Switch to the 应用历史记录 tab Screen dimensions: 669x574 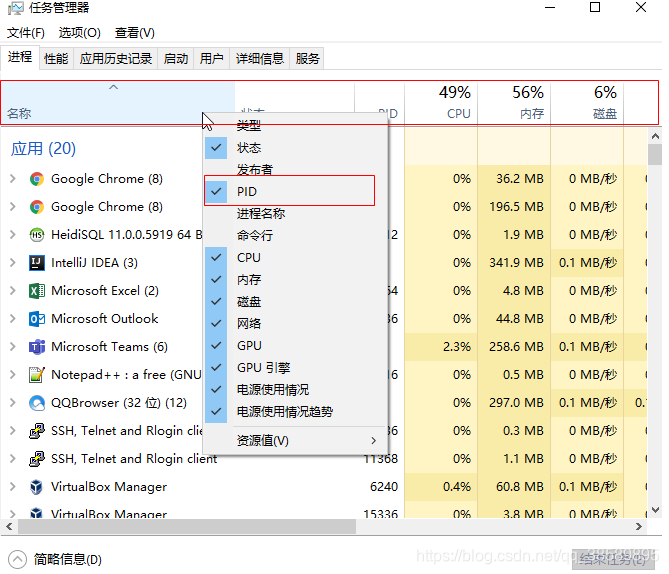[x=116, y=58]
